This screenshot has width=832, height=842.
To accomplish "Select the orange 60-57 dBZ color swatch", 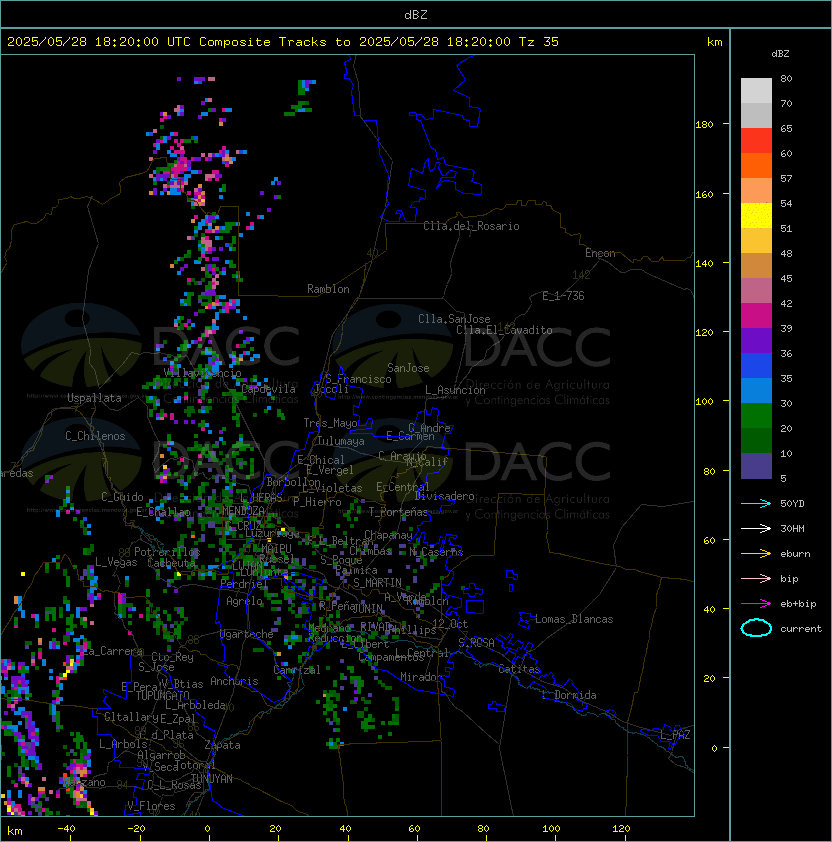I will (756, 165).
